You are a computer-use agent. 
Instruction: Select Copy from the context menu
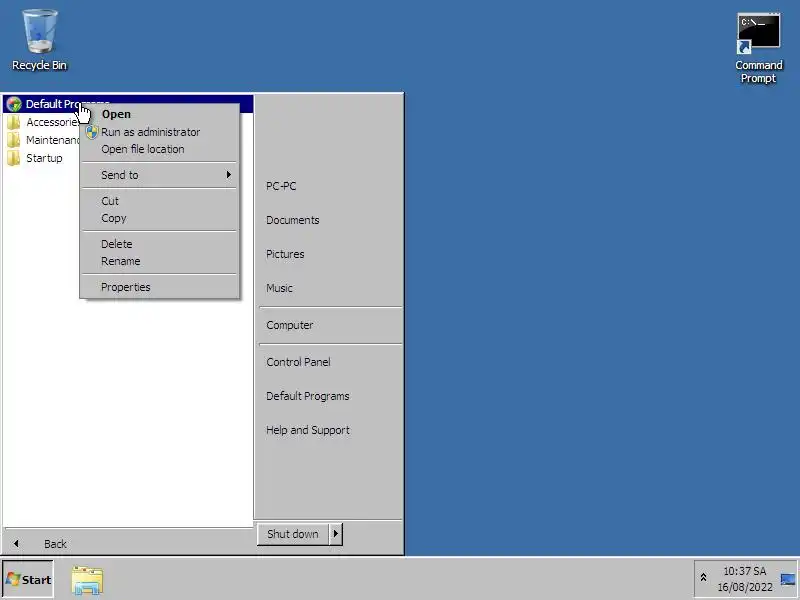click(160, 218)
